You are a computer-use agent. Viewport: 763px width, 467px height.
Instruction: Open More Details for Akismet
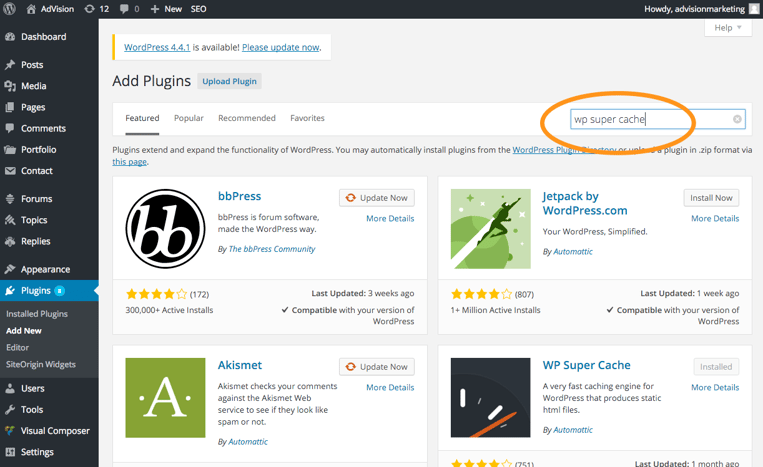pos(390,387)
